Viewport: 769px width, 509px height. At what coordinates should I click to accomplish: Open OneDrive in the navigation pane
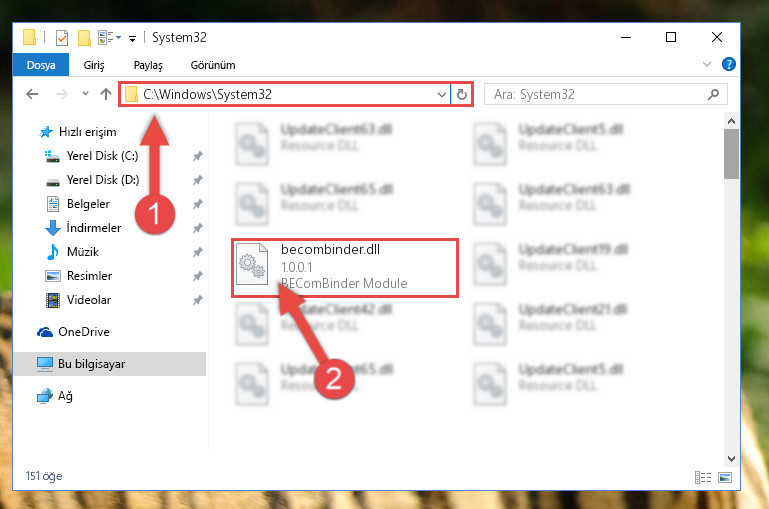pyautogui.click(x=84, y=332)
